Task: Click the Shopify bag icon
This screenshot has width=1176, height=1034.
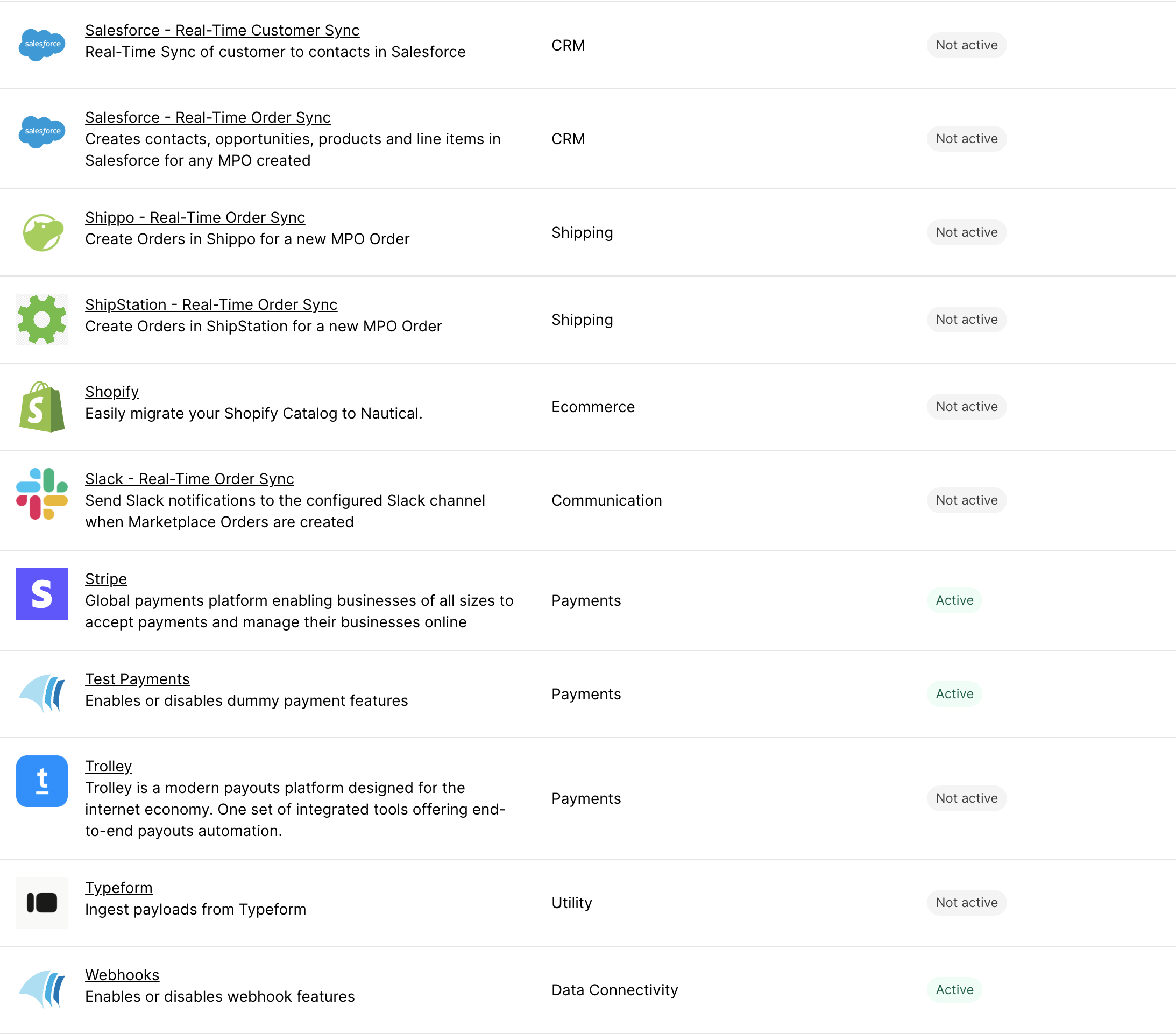Action: pos(42,407)
